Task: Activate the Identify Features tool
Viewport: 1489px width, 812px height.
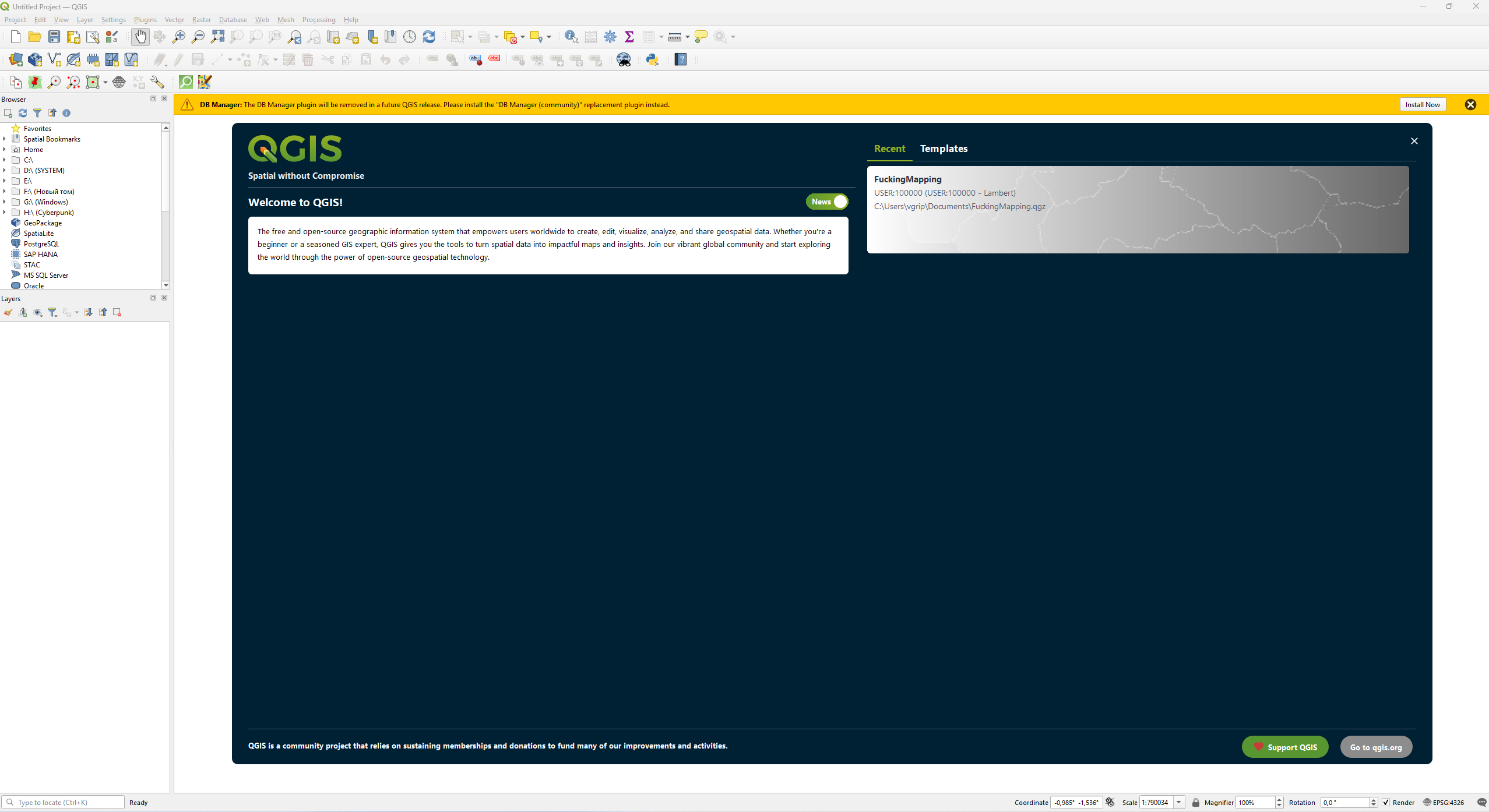Action: (571, 37)
